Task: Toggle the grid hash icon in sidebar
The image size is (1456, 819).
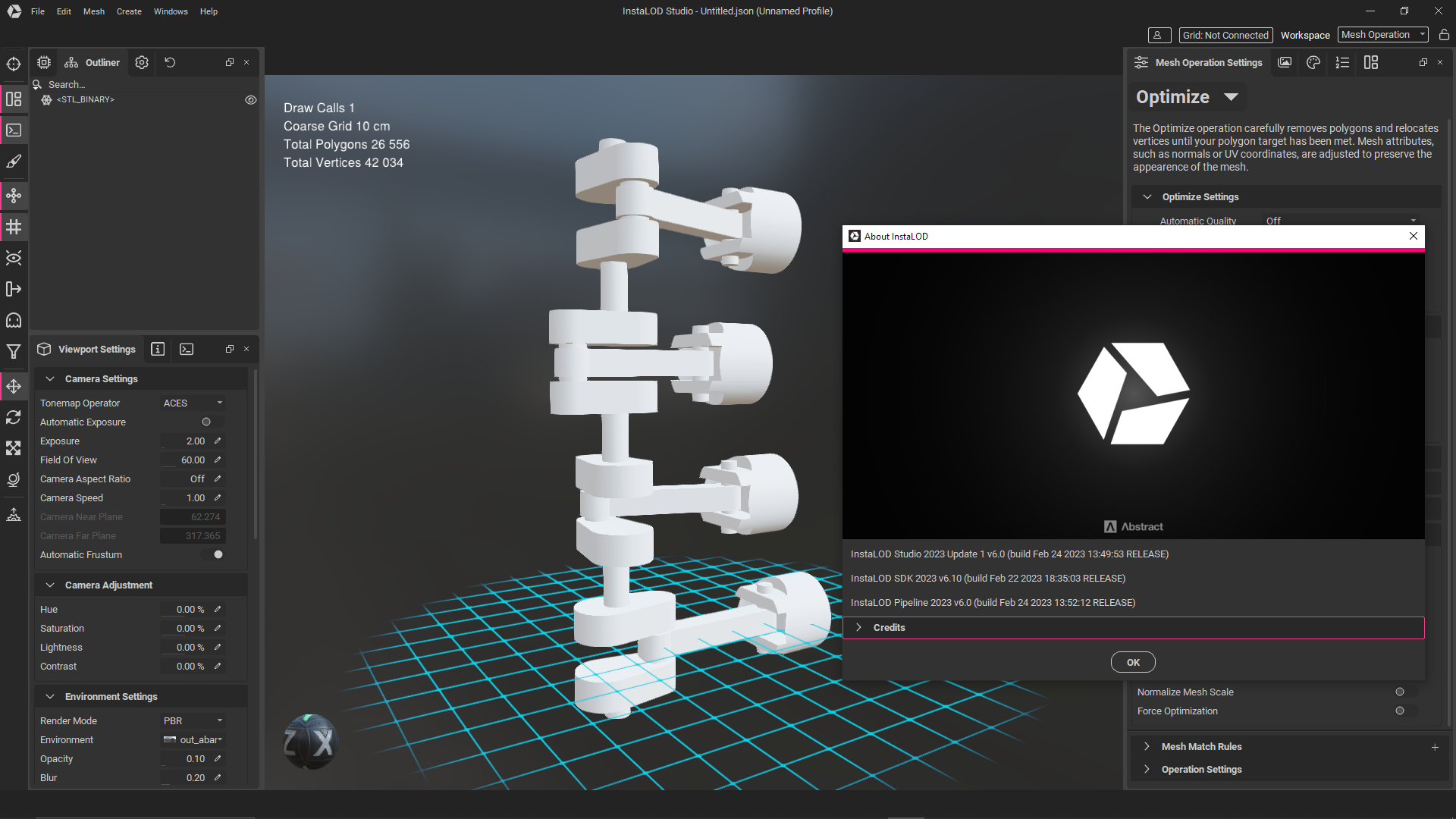Action: 14,227
